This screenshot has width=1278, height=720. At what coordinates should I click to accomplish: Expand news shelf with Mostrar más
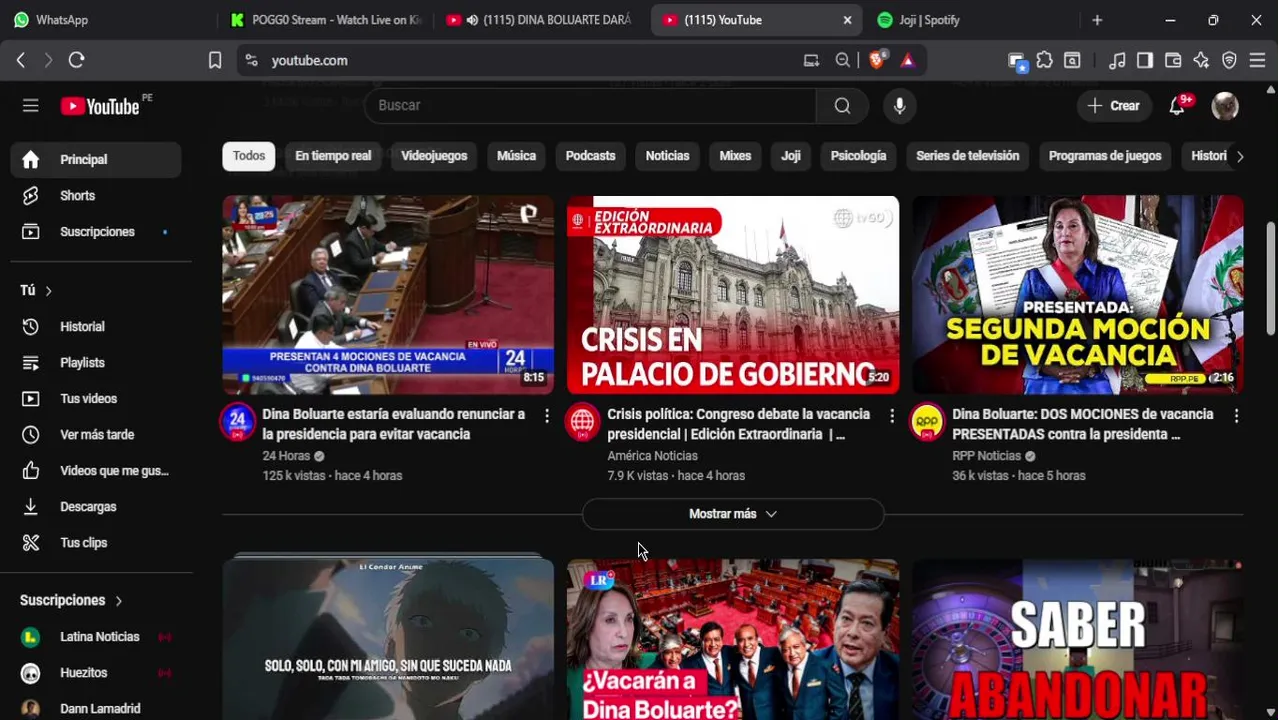[x=733, y=514]
